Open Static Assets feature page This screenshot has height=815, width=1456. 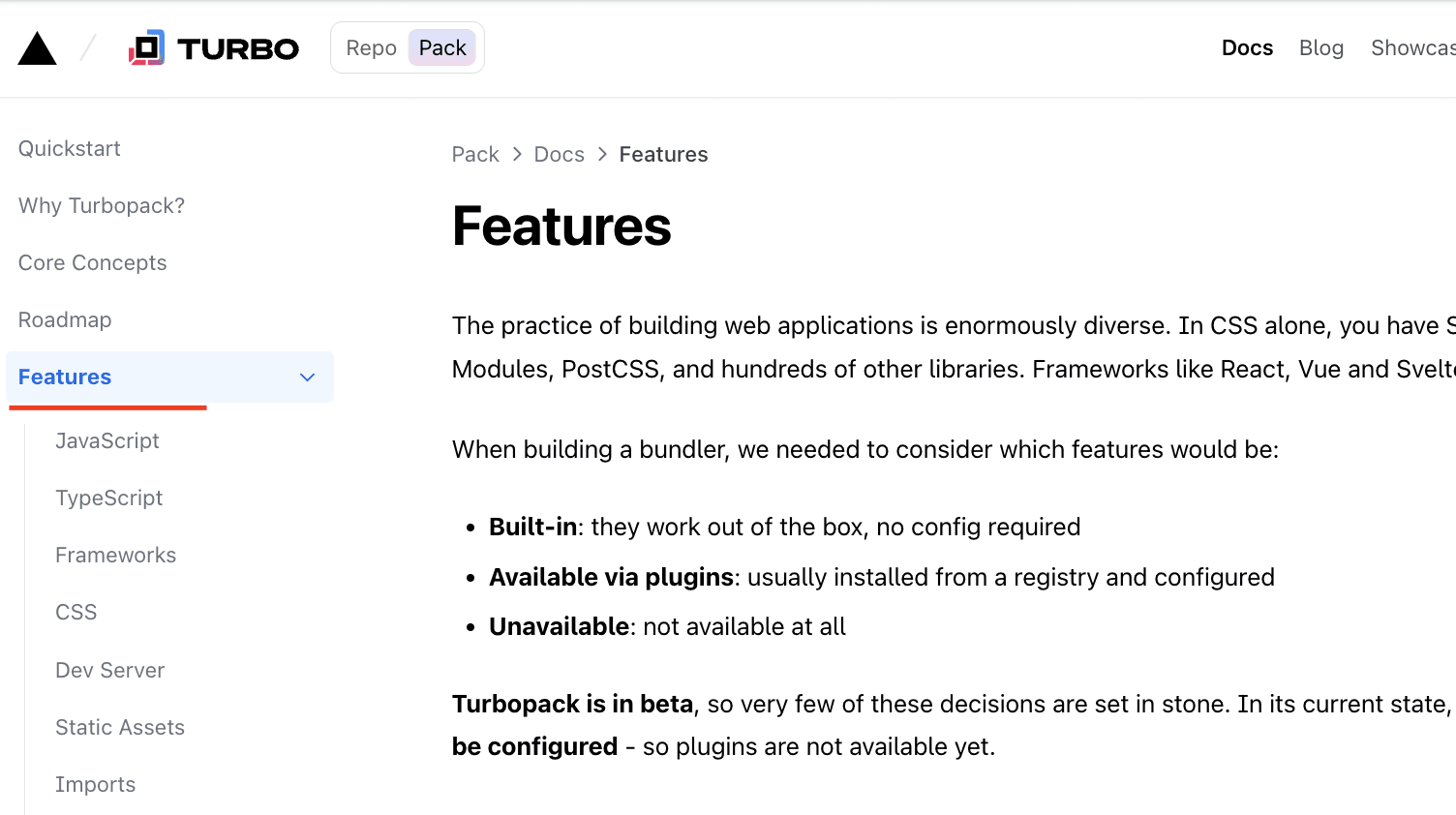coord(120,728)
